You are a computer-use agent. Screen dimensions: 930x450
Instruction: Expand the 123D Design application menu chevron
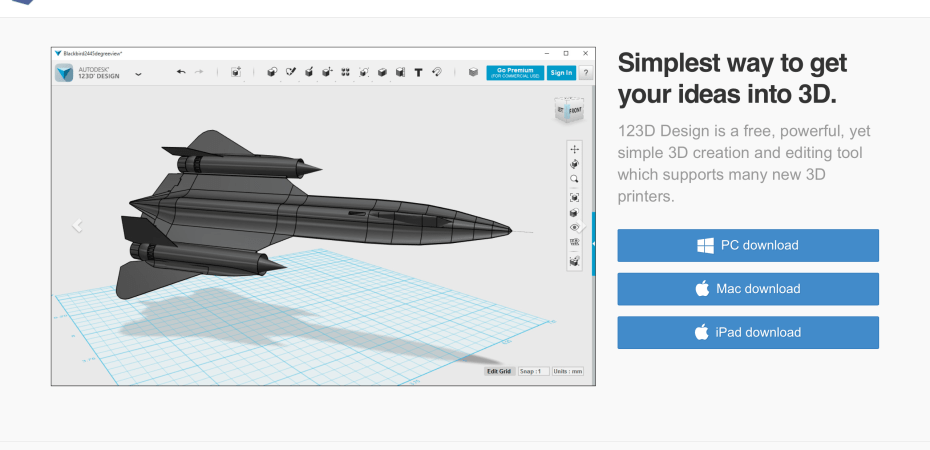point(138,73)
